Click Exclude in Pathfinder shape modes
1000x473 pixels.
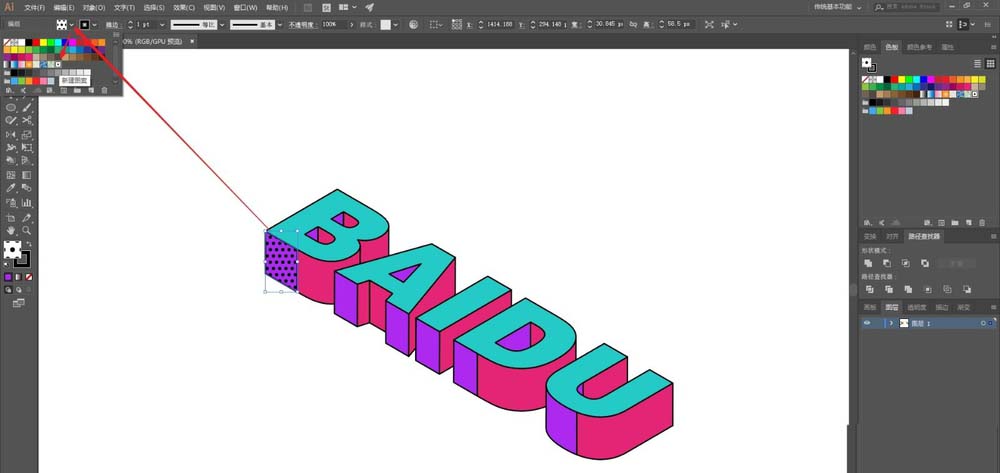coord(925,263)
